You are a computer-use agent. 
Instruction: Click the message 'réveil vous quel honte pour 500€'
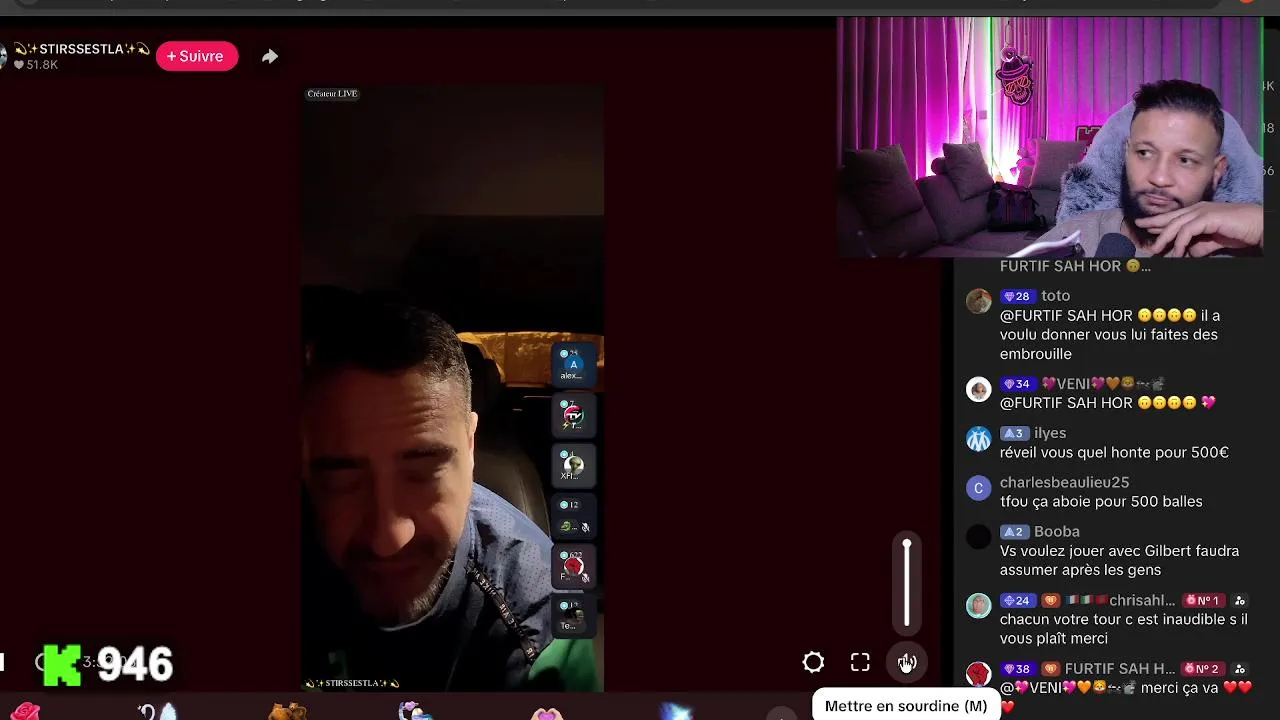[x=1114, y=452]
